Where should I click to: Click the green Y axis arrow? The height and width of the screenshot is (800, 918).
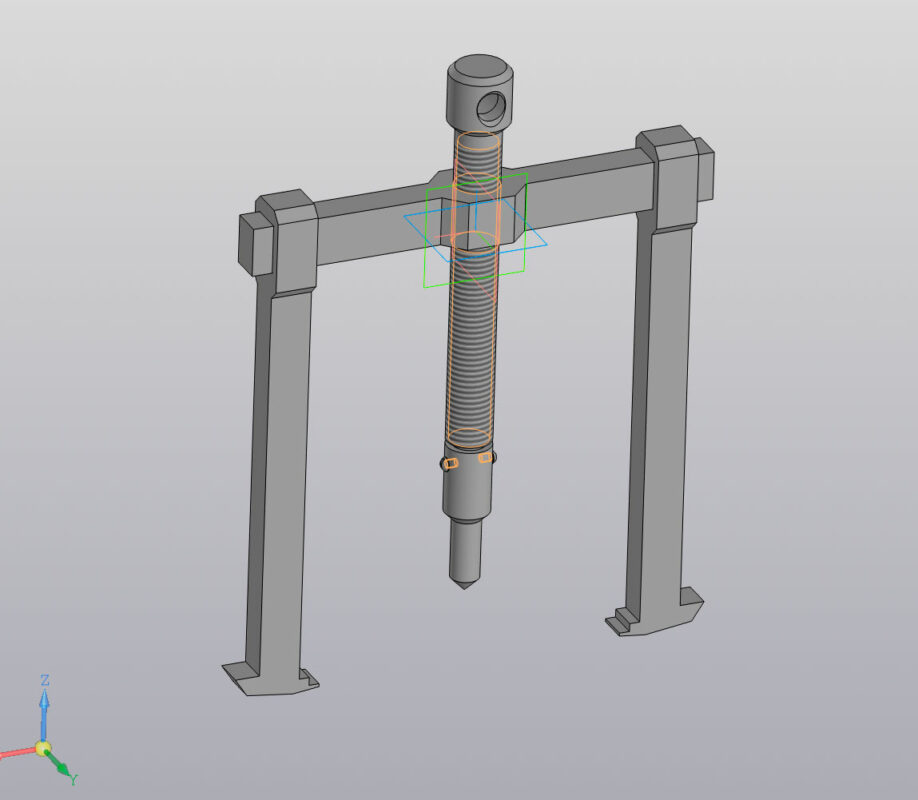(x=60, y=767)
